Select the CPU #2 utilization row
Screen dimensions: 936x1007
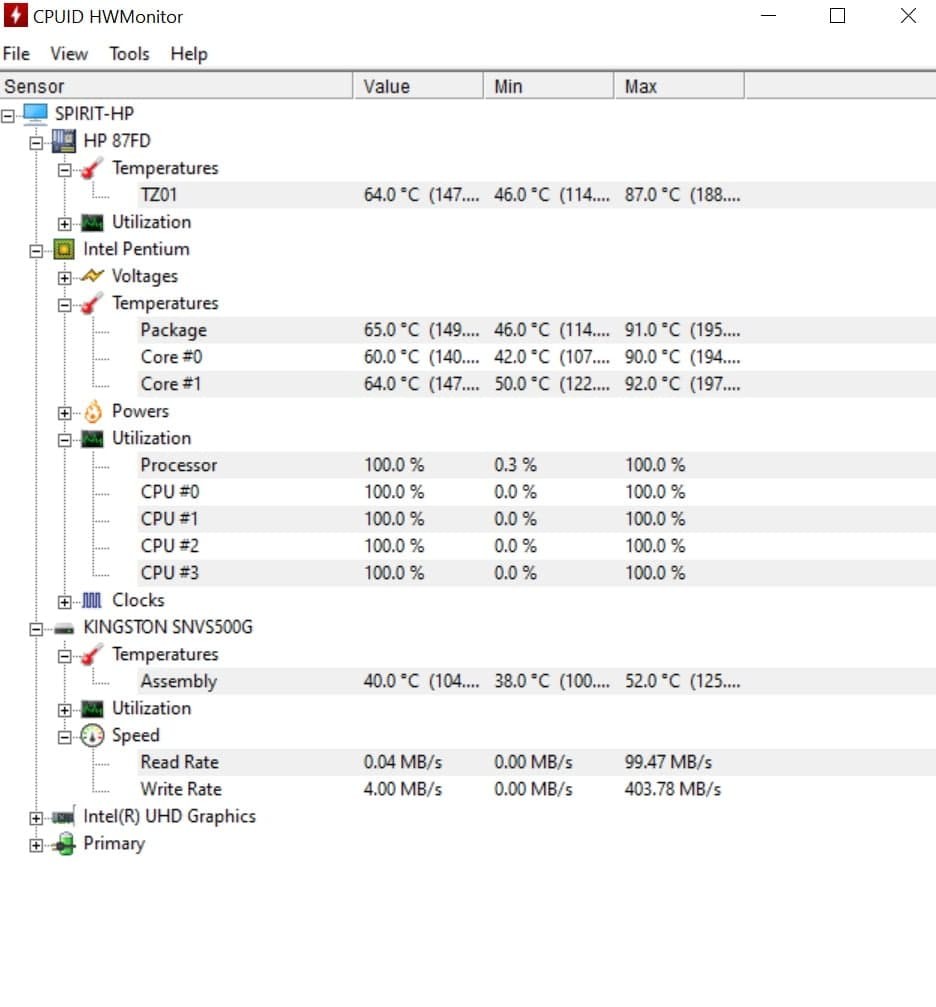tap(537, 546)
